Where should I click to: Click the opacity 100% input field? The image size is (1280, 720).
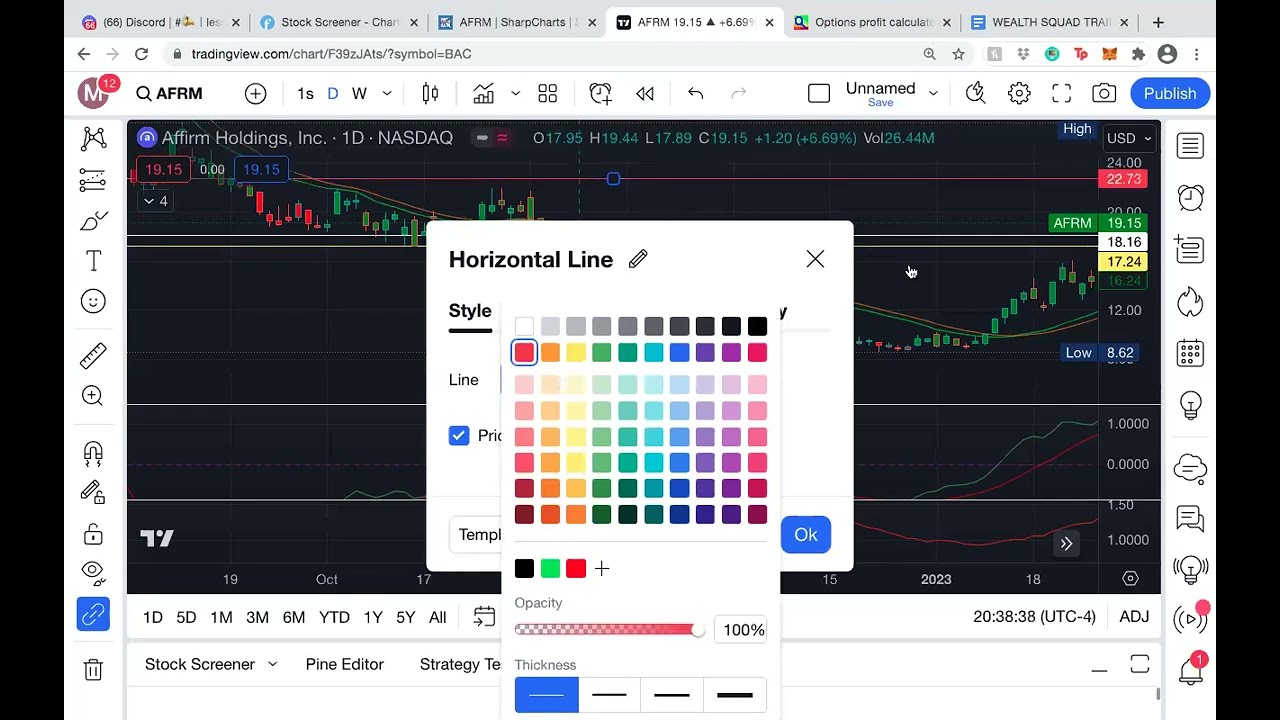tap(743, 630)
